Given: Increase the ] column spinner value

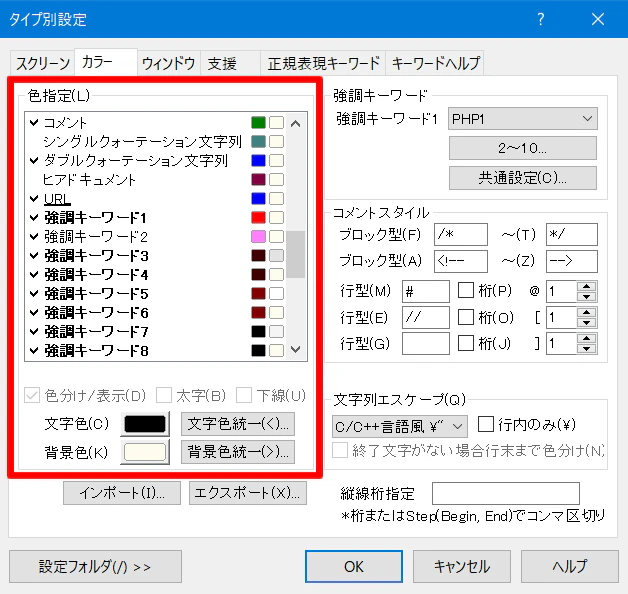Looking at the screenshot, I should [x=587, y=338].
